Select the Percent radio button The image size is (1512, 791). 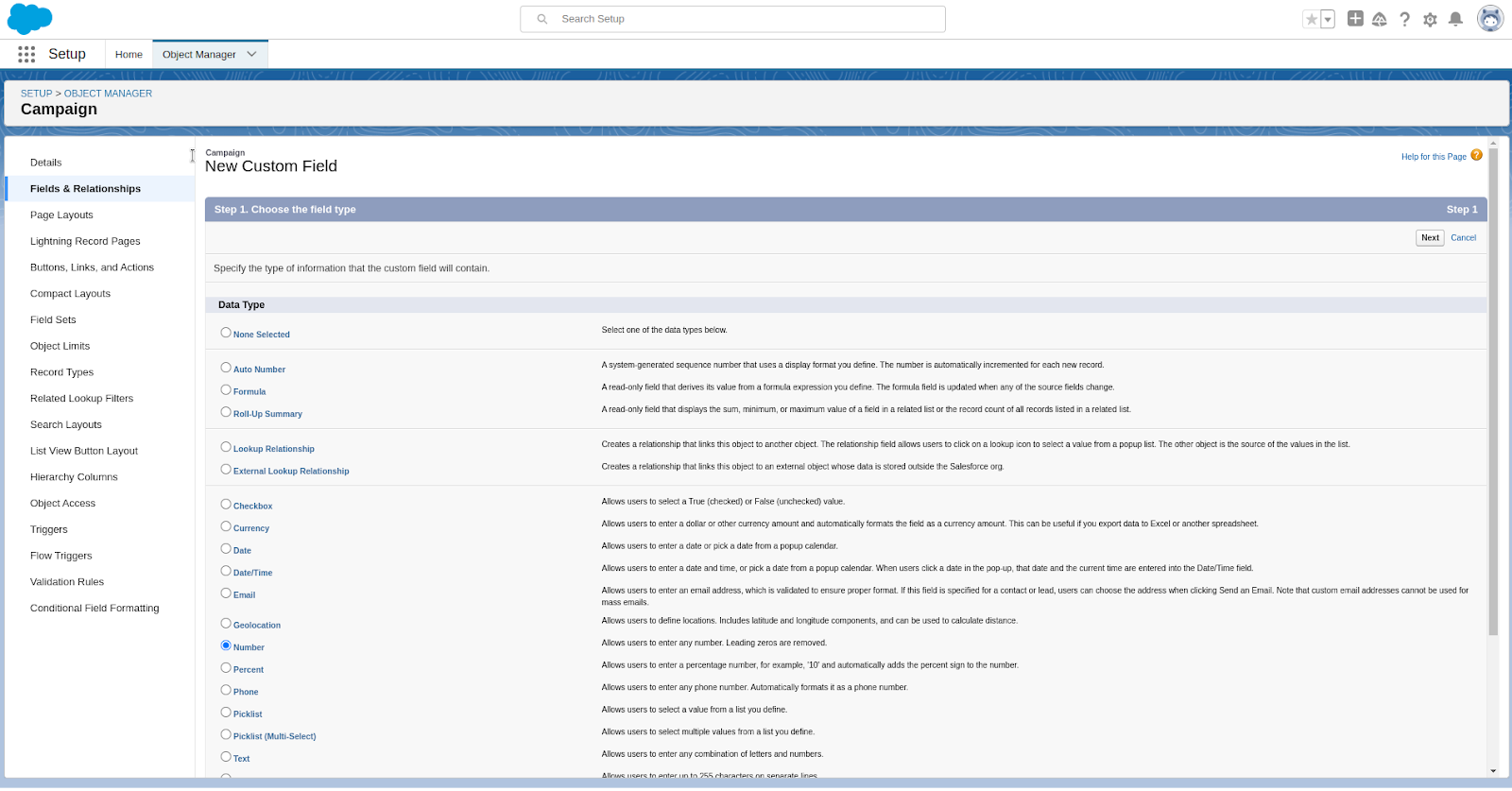(x=226, y=667)
